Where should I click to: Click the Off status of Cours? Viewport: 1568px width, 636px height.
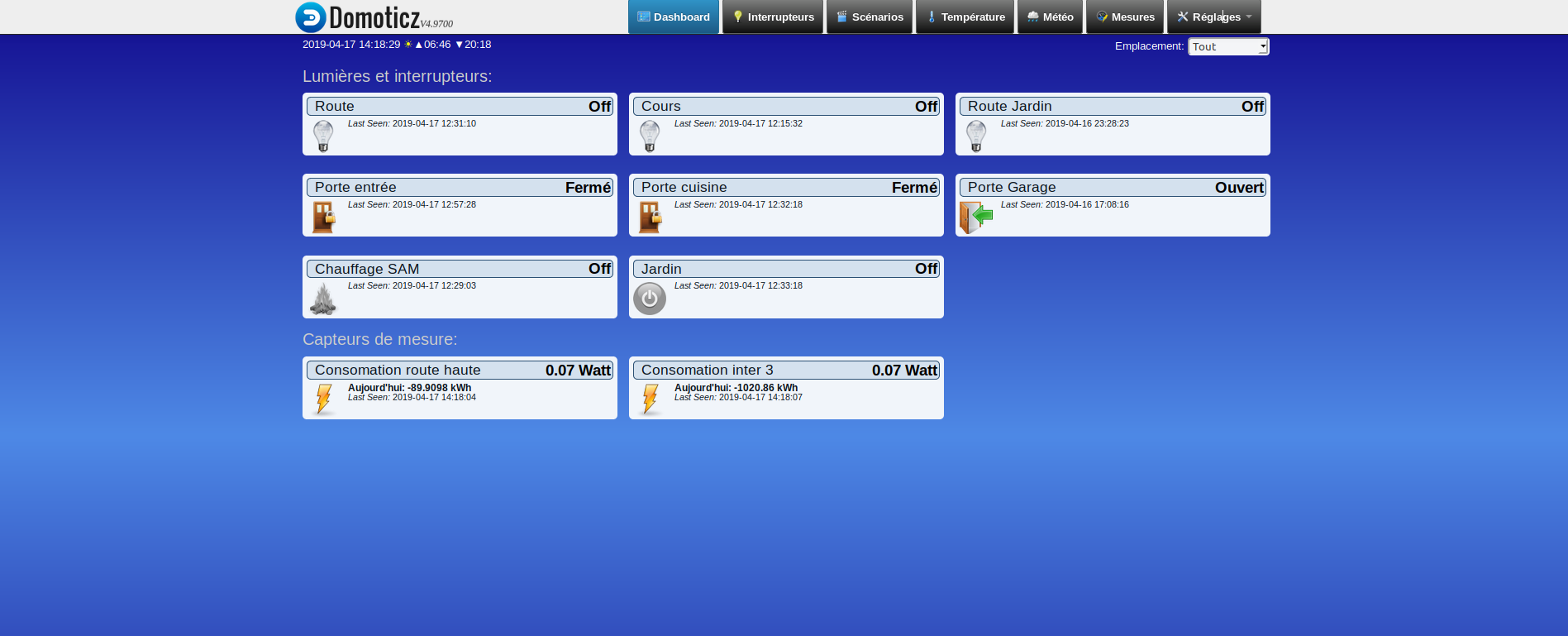[x=927, y=106]
